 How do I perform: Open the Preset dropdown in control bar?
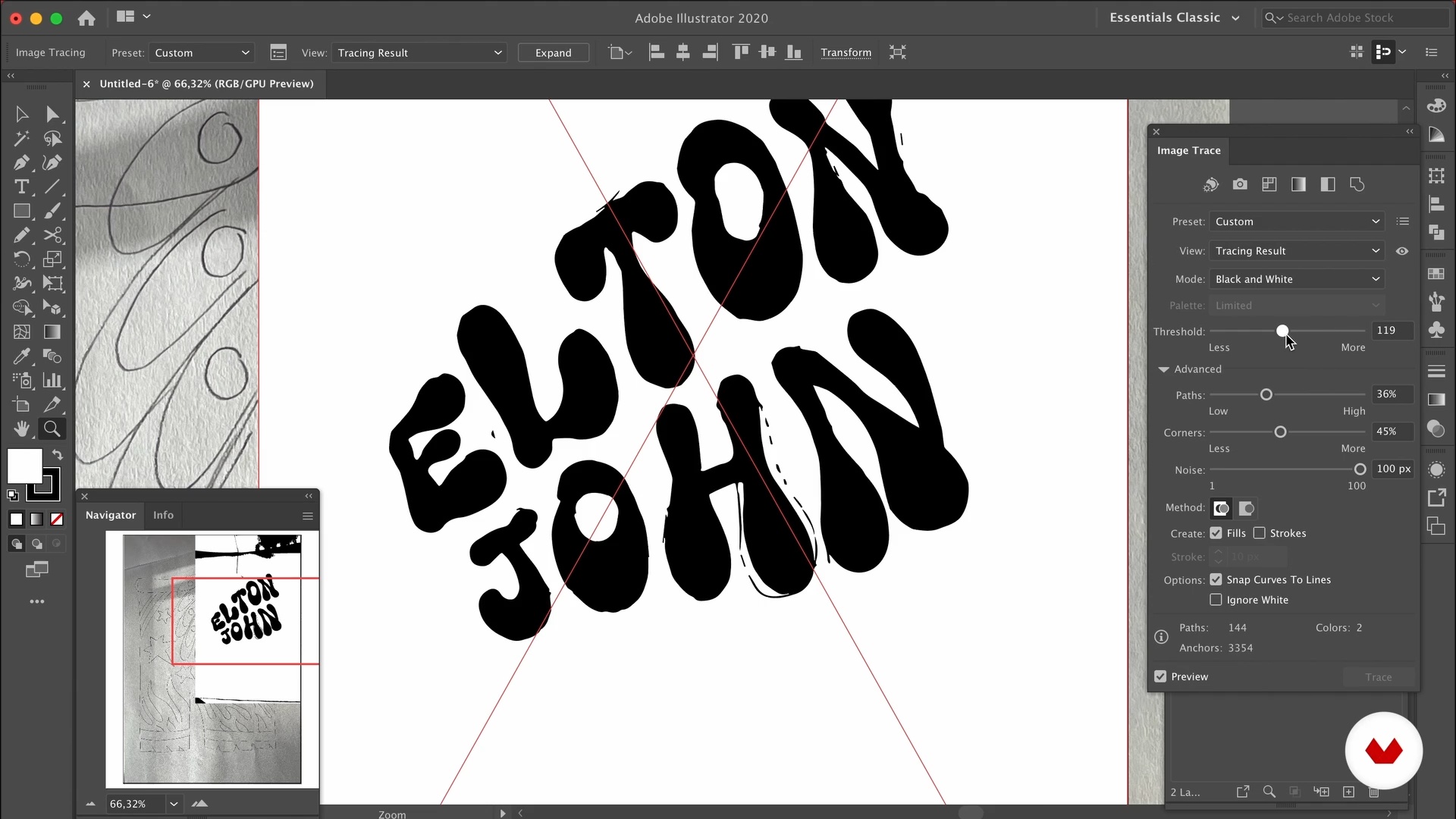(201, 52)
